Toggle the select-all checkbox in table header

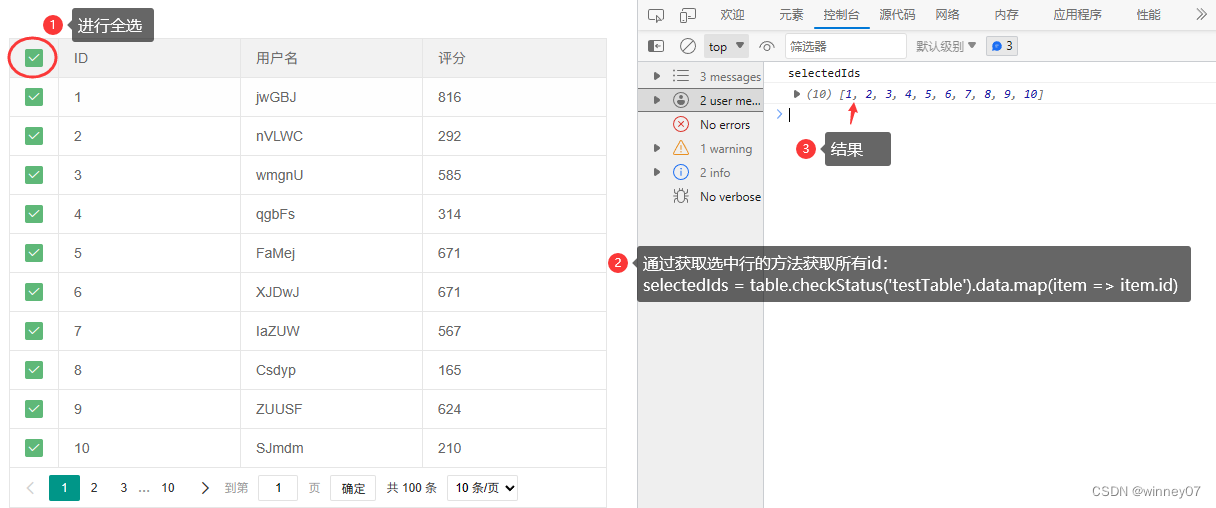34,58
